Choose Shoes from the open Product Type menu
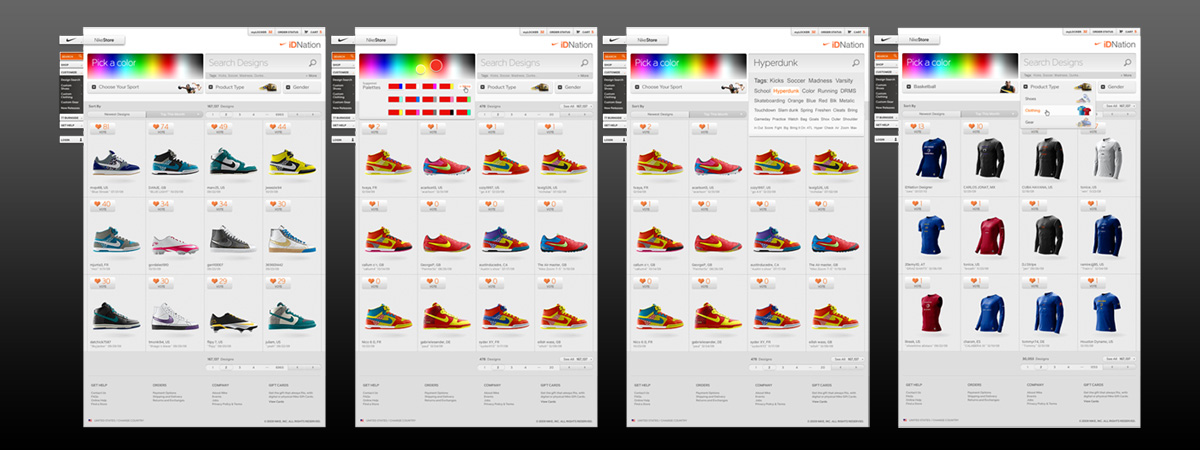Viewport: 1200px width, 450px height. pyautogui.click(x=1057, y=99)
